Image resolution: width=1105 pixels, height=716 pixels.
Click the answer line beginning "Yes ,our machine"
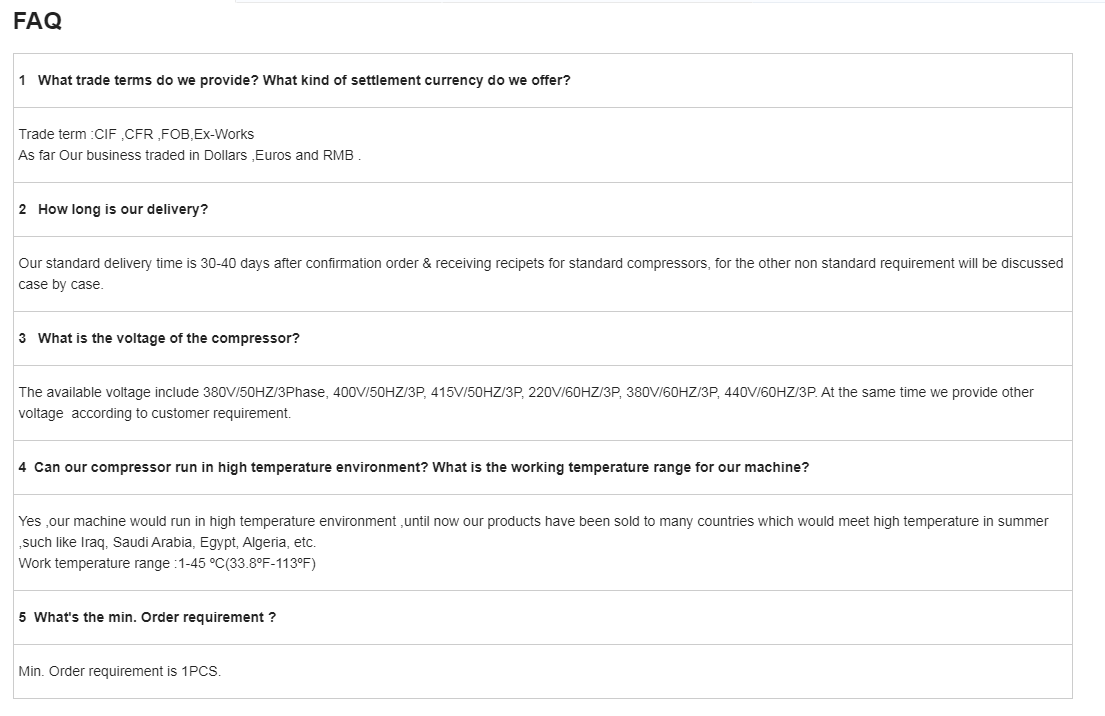(x=533, y=521)
